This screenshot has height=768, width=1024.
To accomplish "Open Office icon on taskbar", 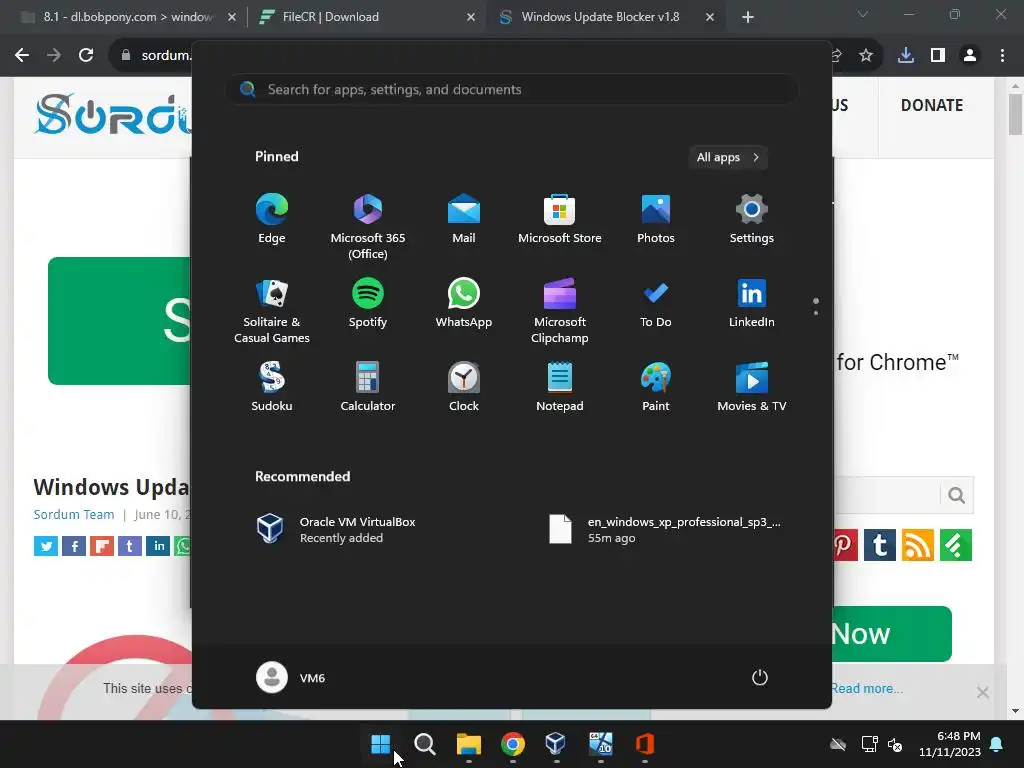I will tap(645, 744).
